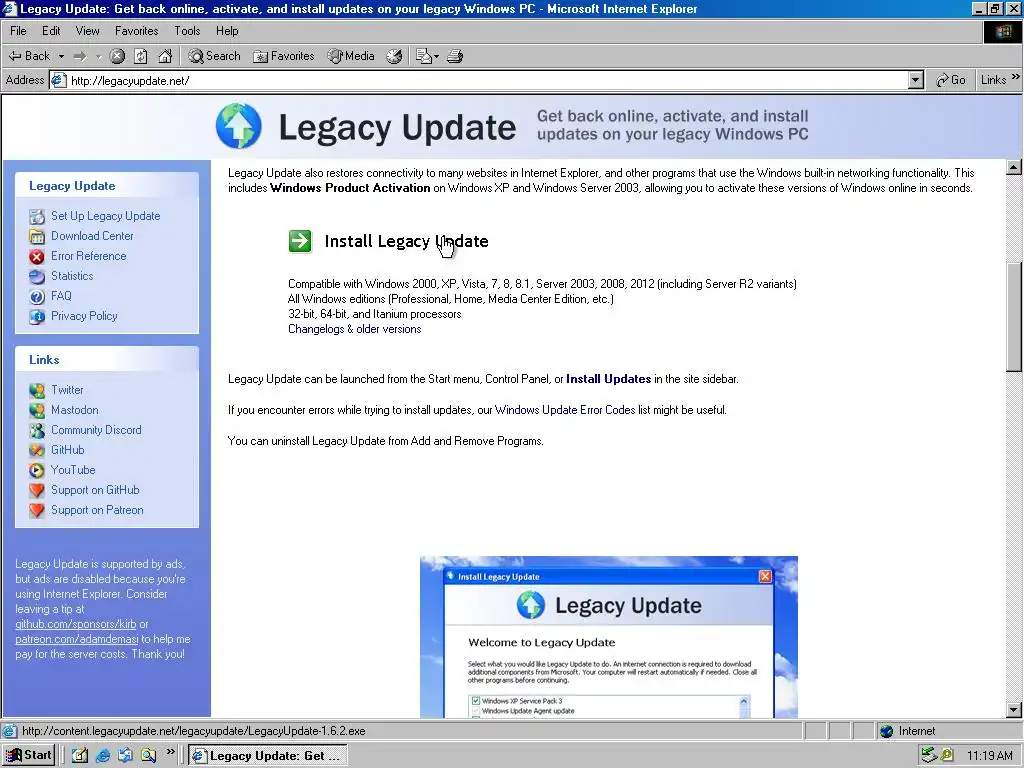This screenshot has width=1024, height=768.
Task: Click the vertical scrollbar thumb
Action: coord(1014,316)
